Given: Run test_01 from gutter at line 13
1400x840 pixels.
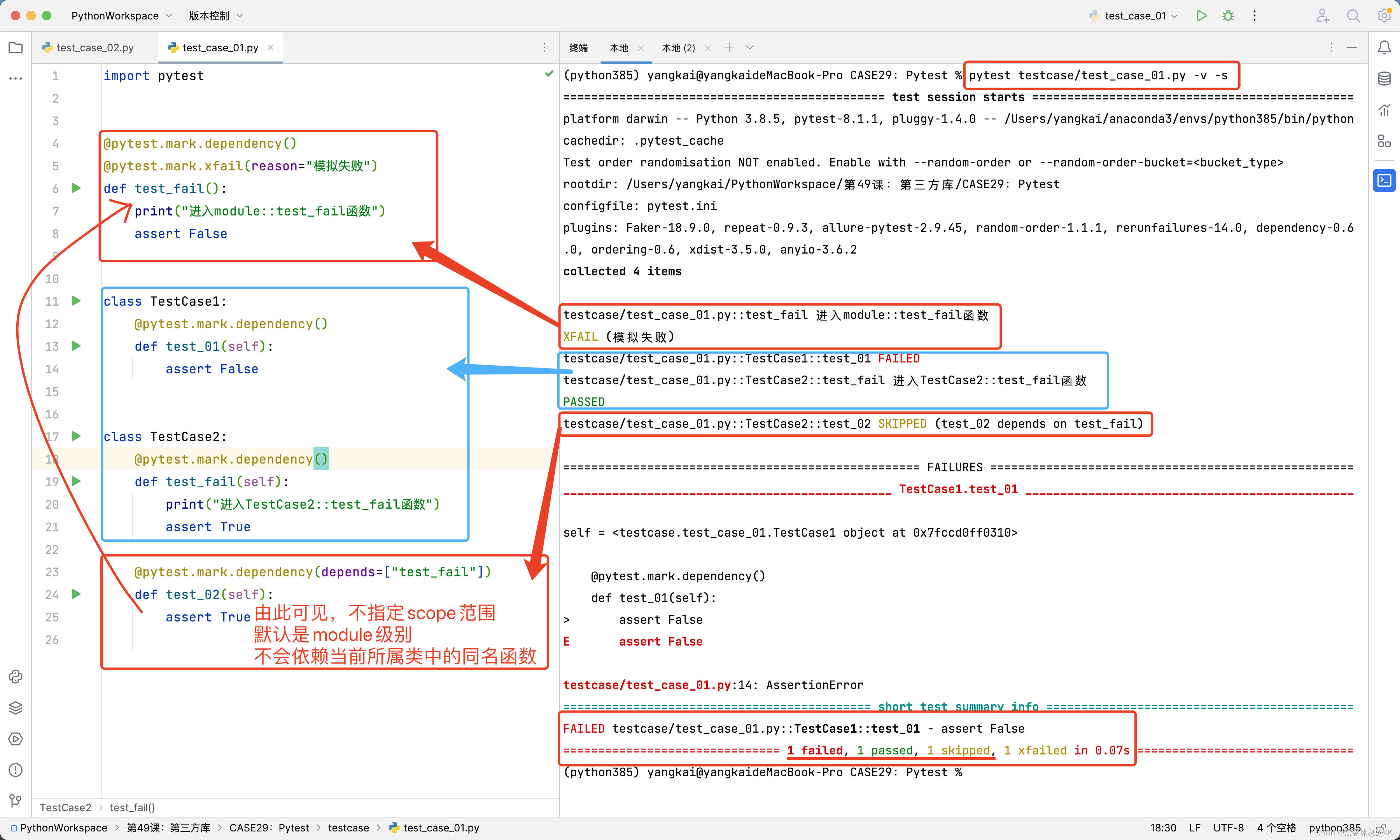Looking at the screenshot, I should [x=76, y=346].
